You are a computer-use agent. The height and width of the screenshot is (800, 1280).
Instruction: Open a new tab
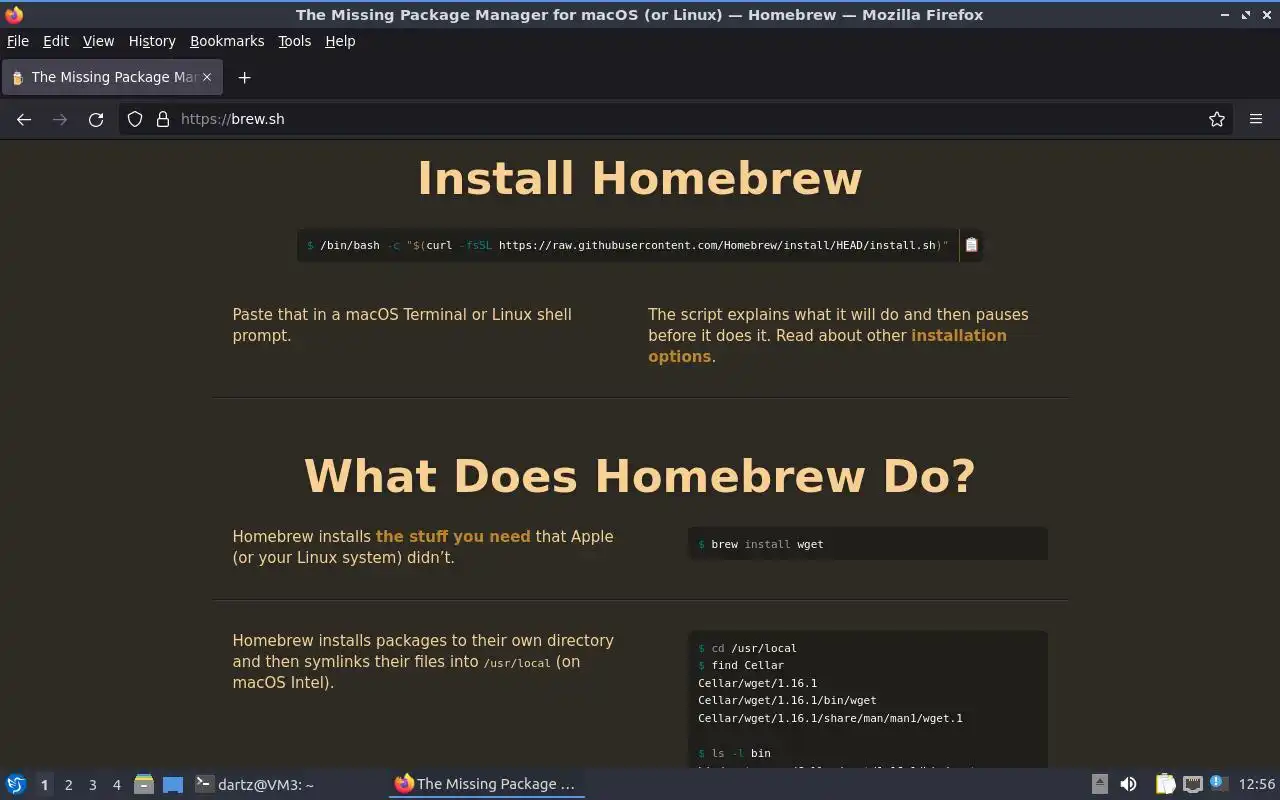tap(244, 77)
